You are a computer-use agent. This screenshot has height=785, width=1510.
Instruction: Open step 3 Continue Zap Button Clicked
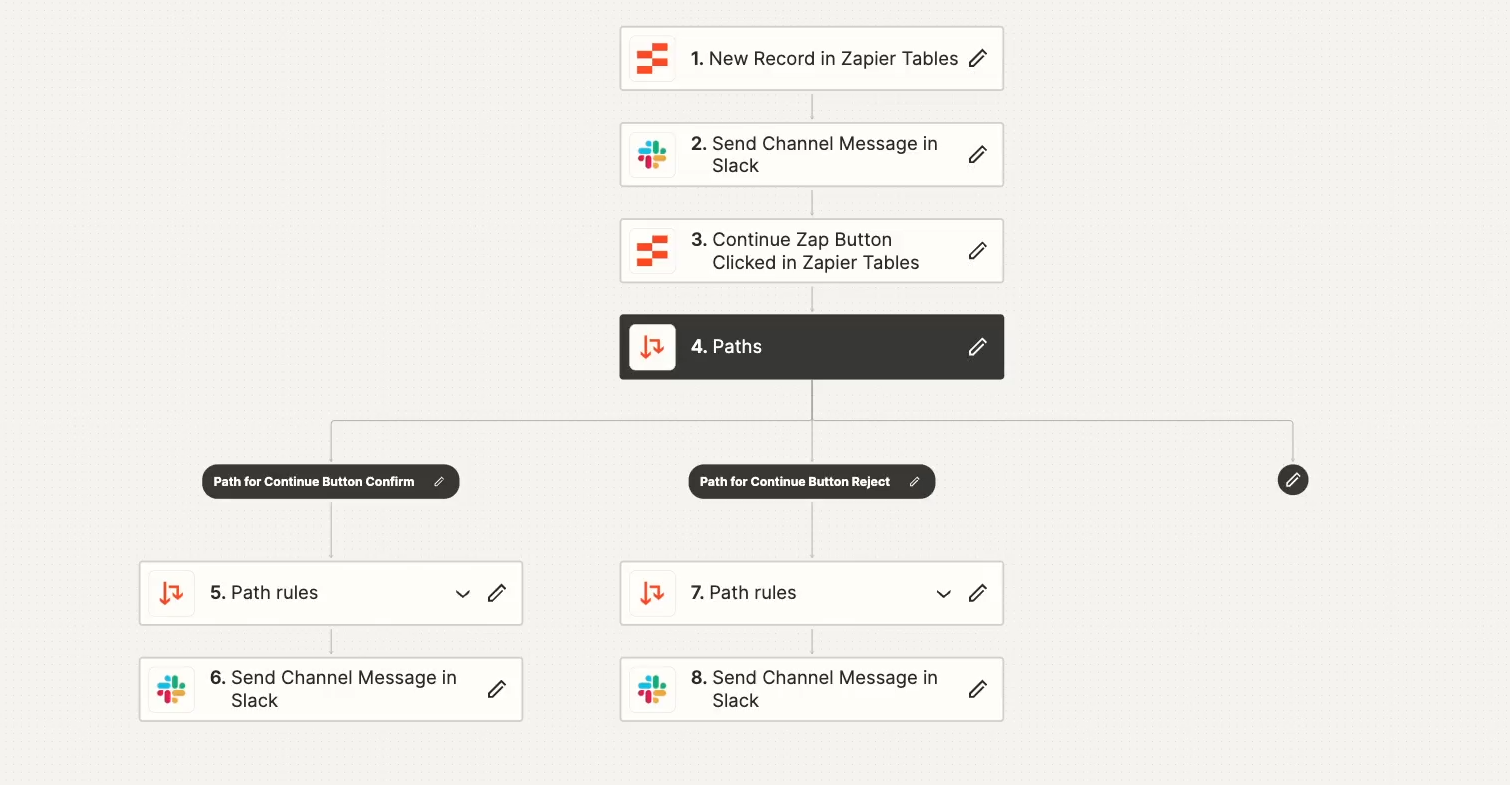[812, 251]
